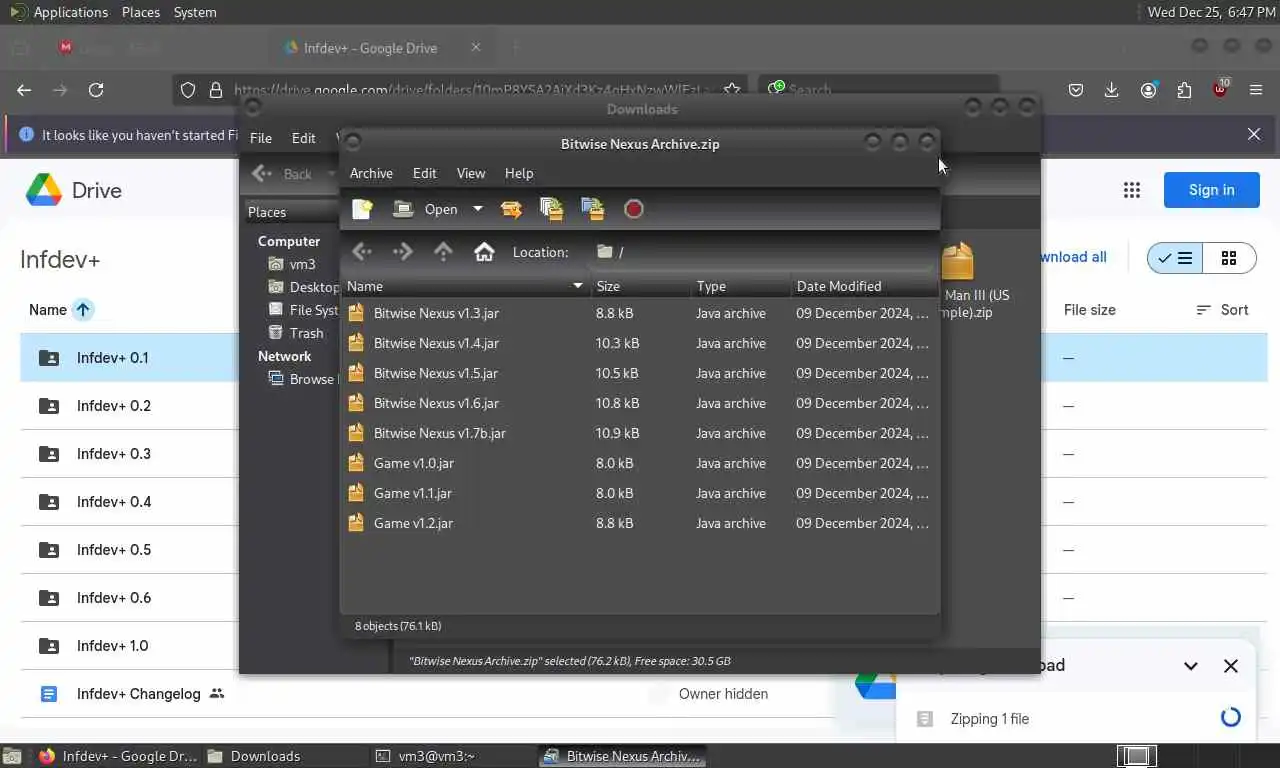
Task: Close the Drive download panel
Action: point(1231,666)
